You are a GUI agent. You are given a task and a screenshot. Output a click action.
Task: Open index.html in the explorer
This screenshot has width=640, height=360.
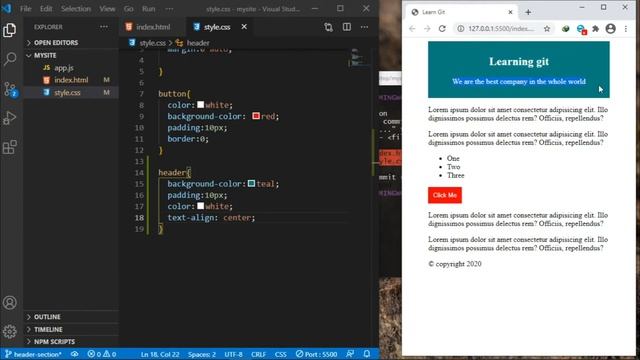(71, 80)
